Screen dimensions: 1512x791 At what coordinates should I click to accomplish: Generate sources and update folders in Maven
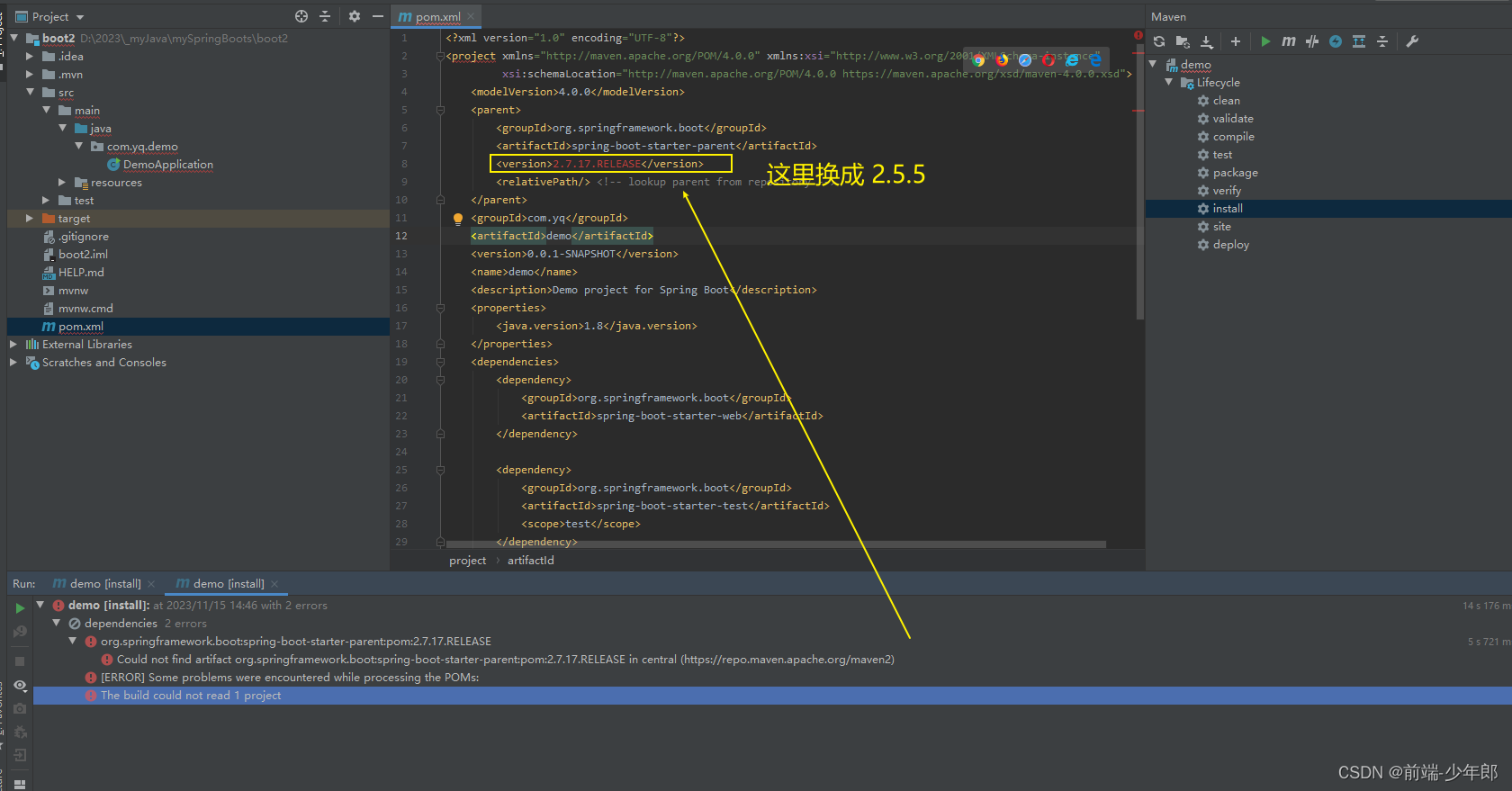pyautogui.click(x=1183, y=41)
